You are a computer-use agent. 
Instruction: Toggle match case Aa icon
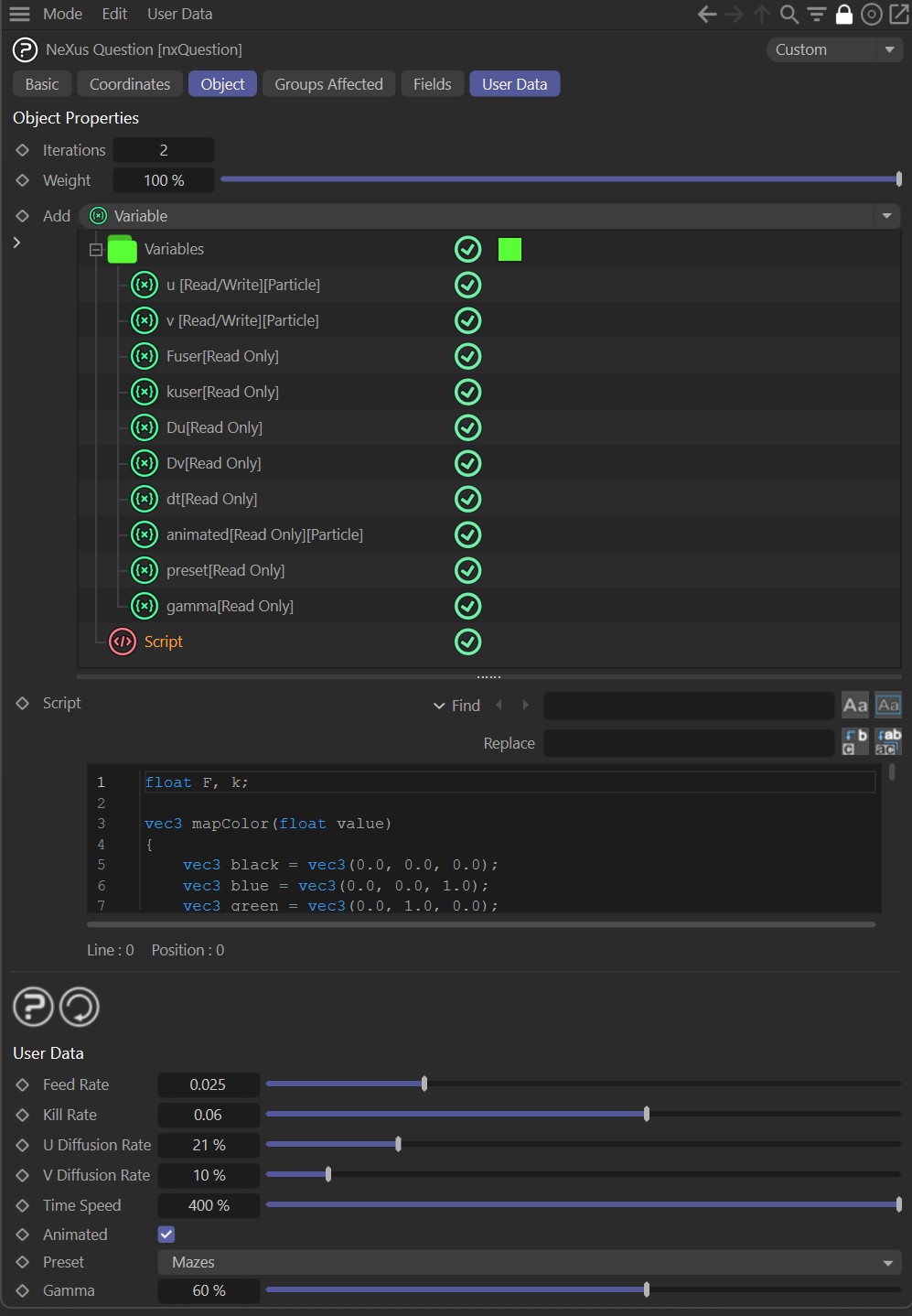tap(854, 705)
